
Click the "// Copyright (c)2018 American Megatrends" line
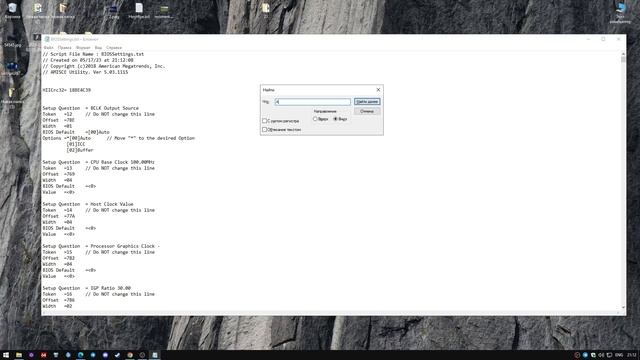click(104, 66)
